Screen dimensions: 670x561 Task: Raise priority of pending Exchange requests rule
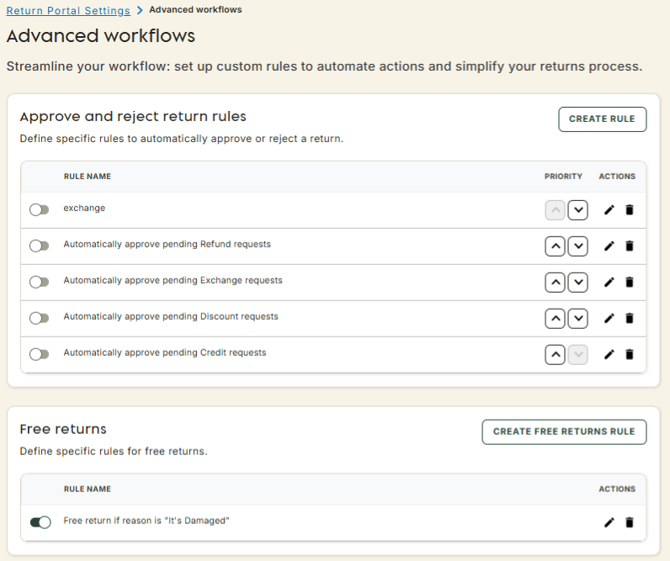[555, 282]
